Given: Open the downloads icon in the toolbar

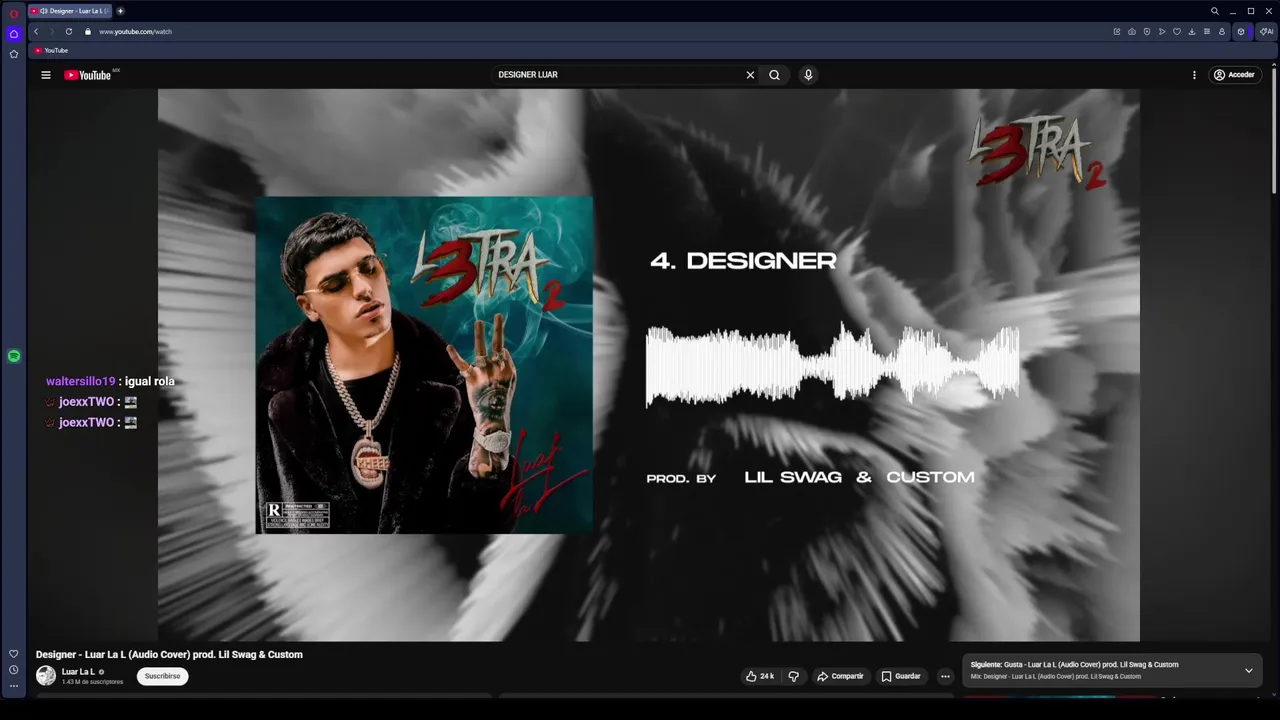Looking at the screenshot, I should coord(1192,32).
